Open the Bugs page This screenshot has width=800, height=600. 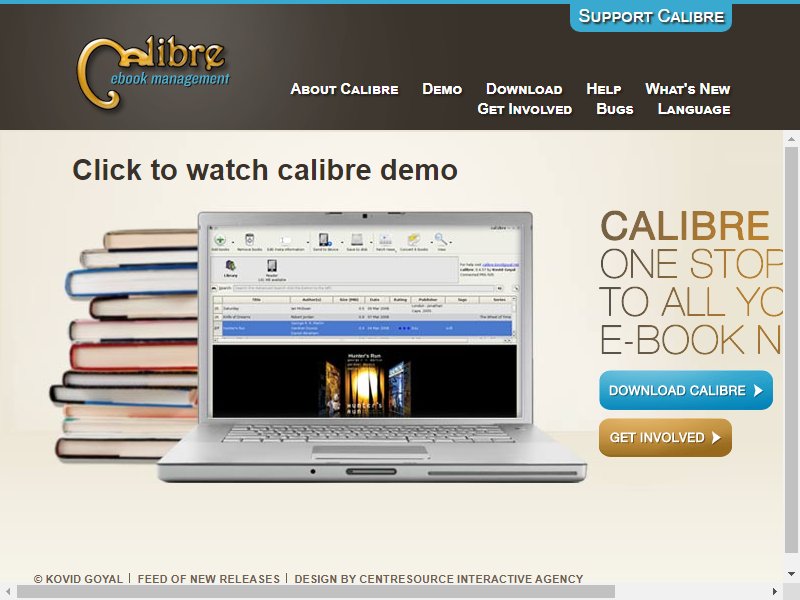615,109
